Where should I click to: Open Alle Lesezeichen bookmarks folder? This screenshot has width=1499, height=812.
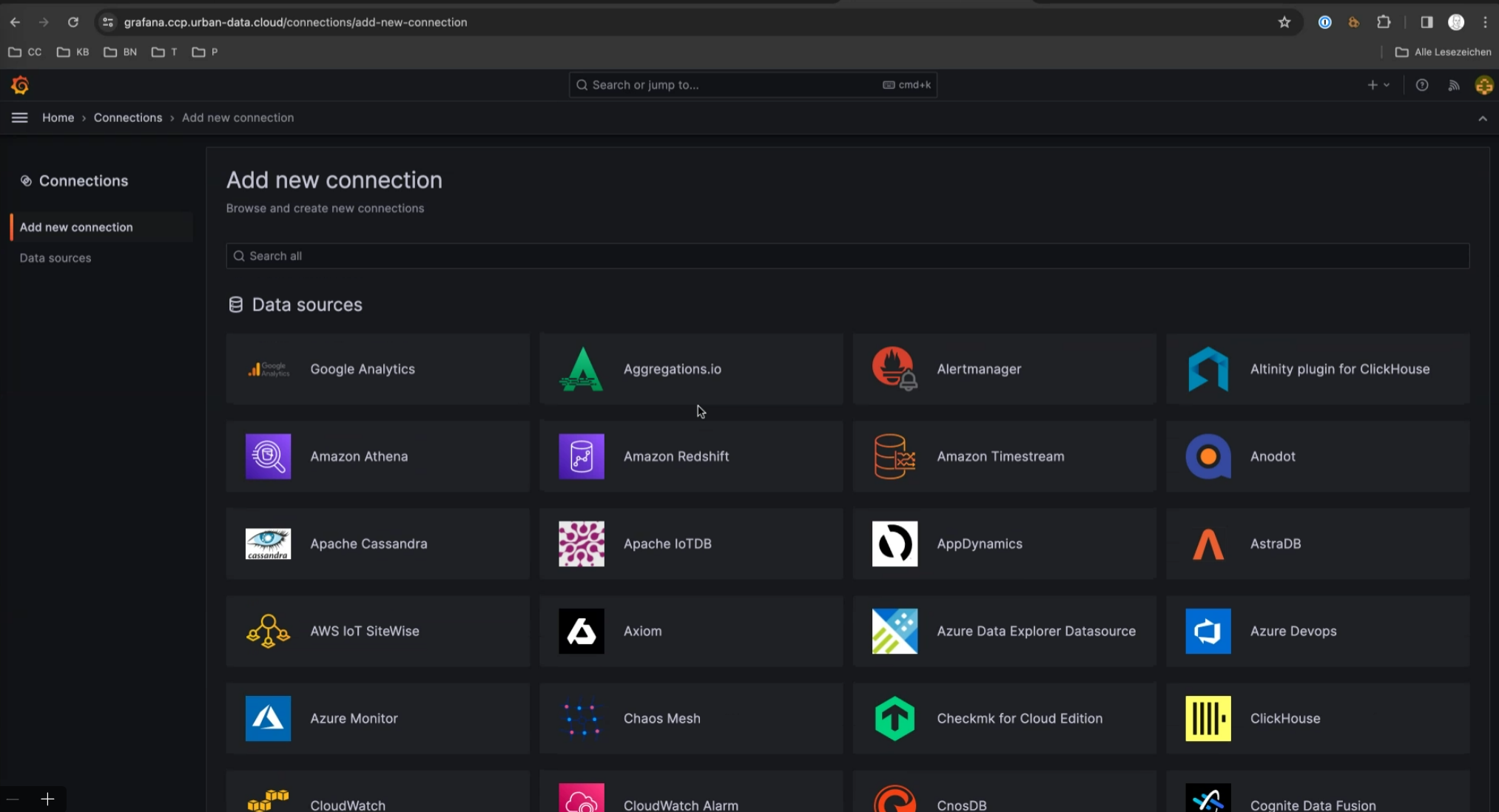coord(1443,52)
